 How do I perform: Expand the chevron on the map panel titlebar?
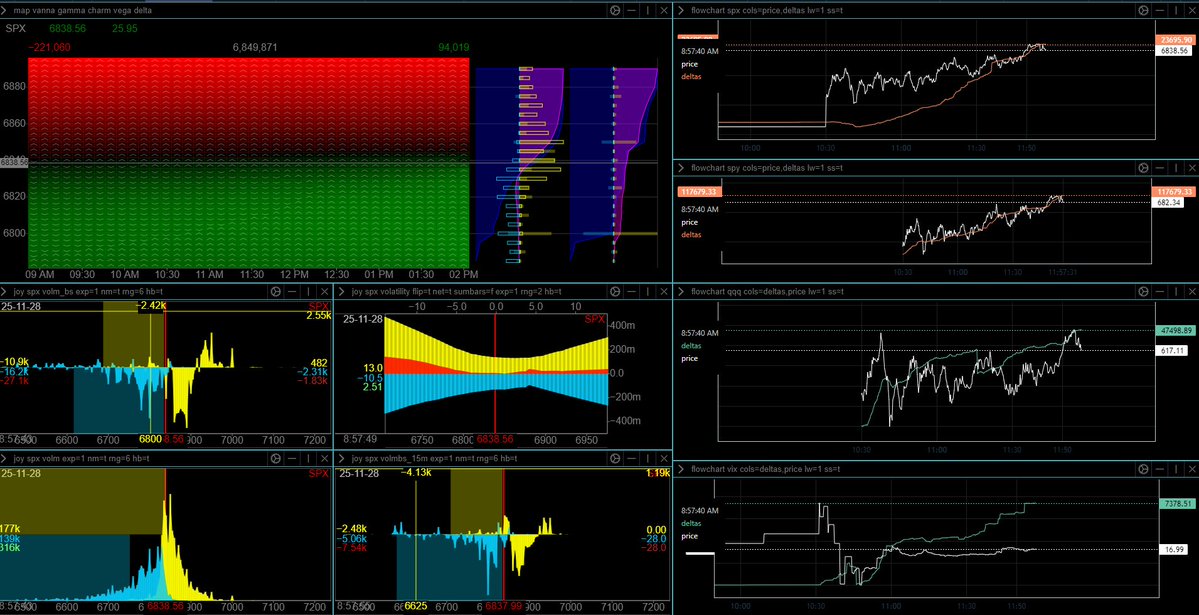tap(6, 10)
